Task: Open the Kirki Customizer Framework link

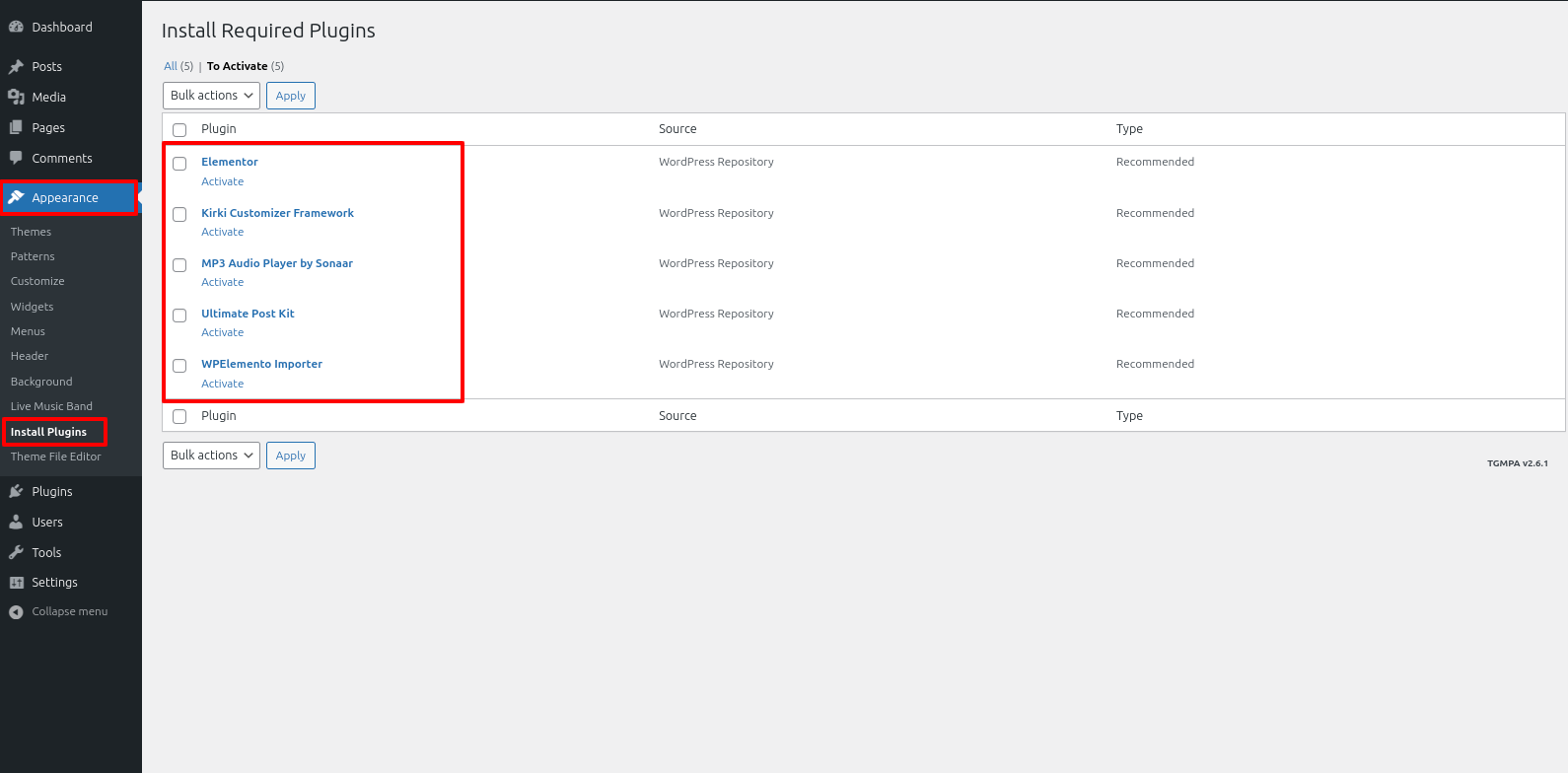Action: pos(277,213)
